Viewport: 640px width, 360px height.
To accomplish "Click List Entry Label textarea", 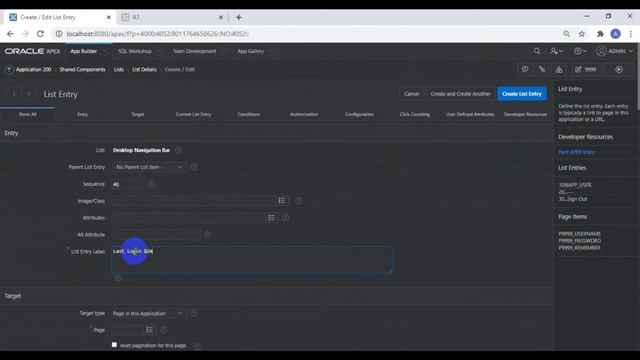I will coord(252,259).
